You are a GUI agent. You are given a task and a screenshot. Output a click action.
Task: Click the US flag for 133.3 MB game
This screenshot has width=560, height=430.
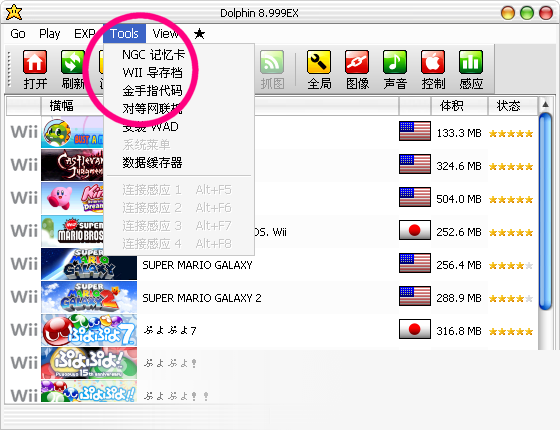415,131
